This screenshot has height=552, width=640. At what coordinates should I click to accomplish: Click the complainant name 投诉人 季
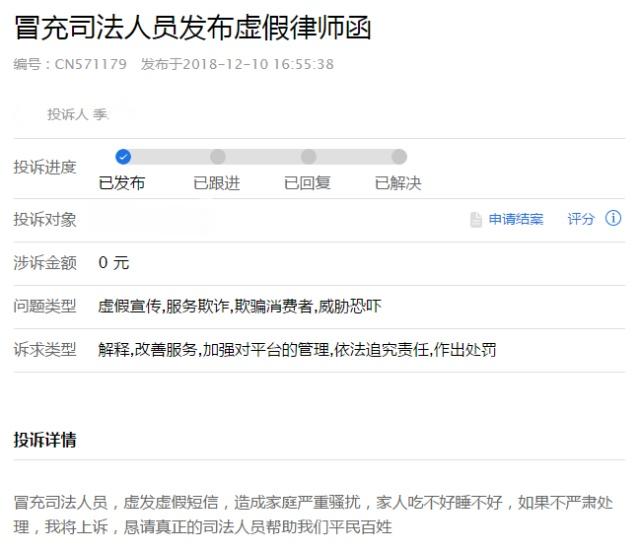(x=78, y=114)
